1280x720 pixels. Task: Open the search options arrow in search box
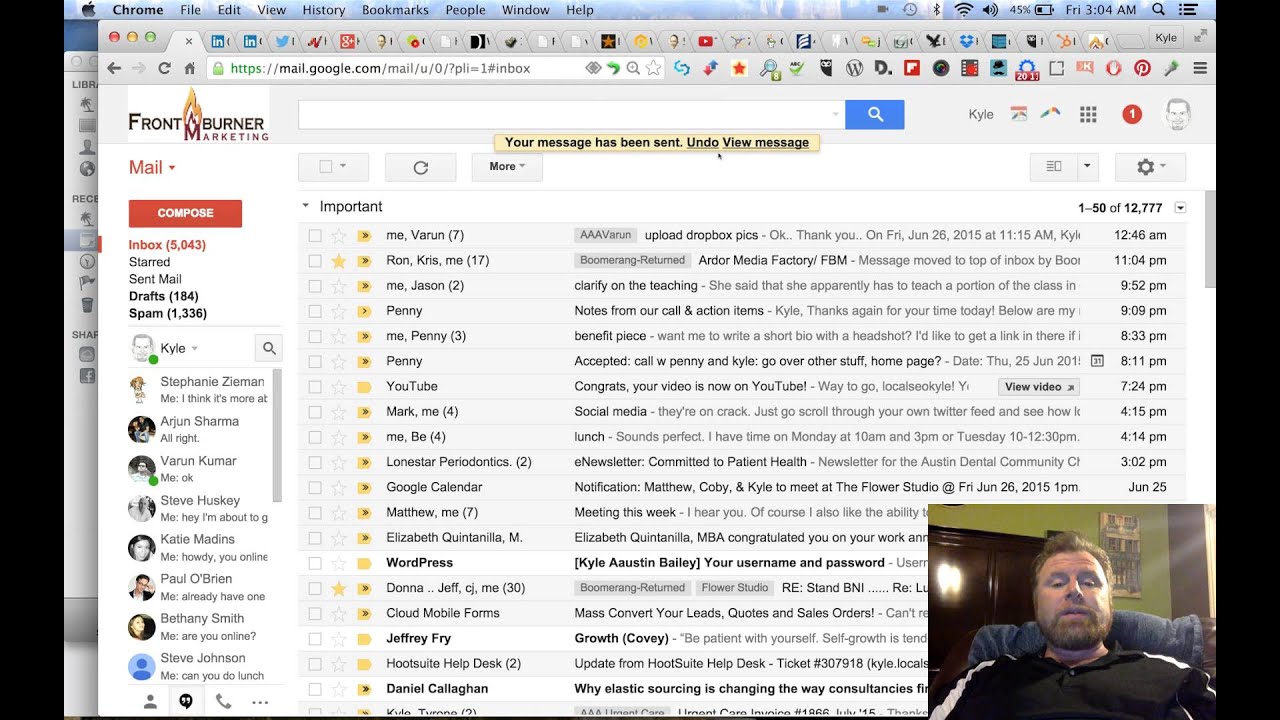(x=835, y=115)
